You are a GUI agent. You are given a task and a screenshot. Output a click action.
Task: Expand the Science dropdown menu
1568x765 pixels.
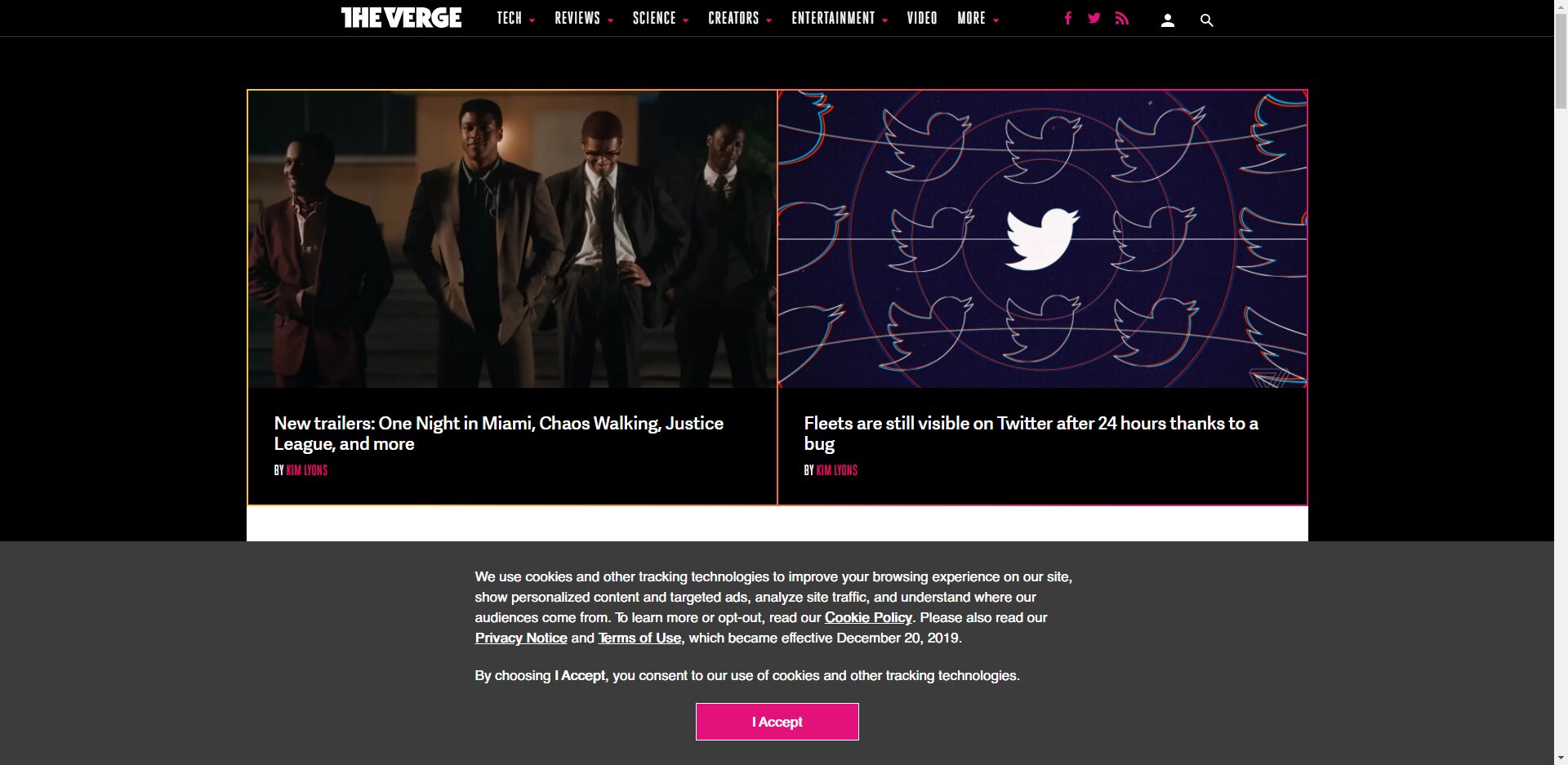(x=660, y=18)
